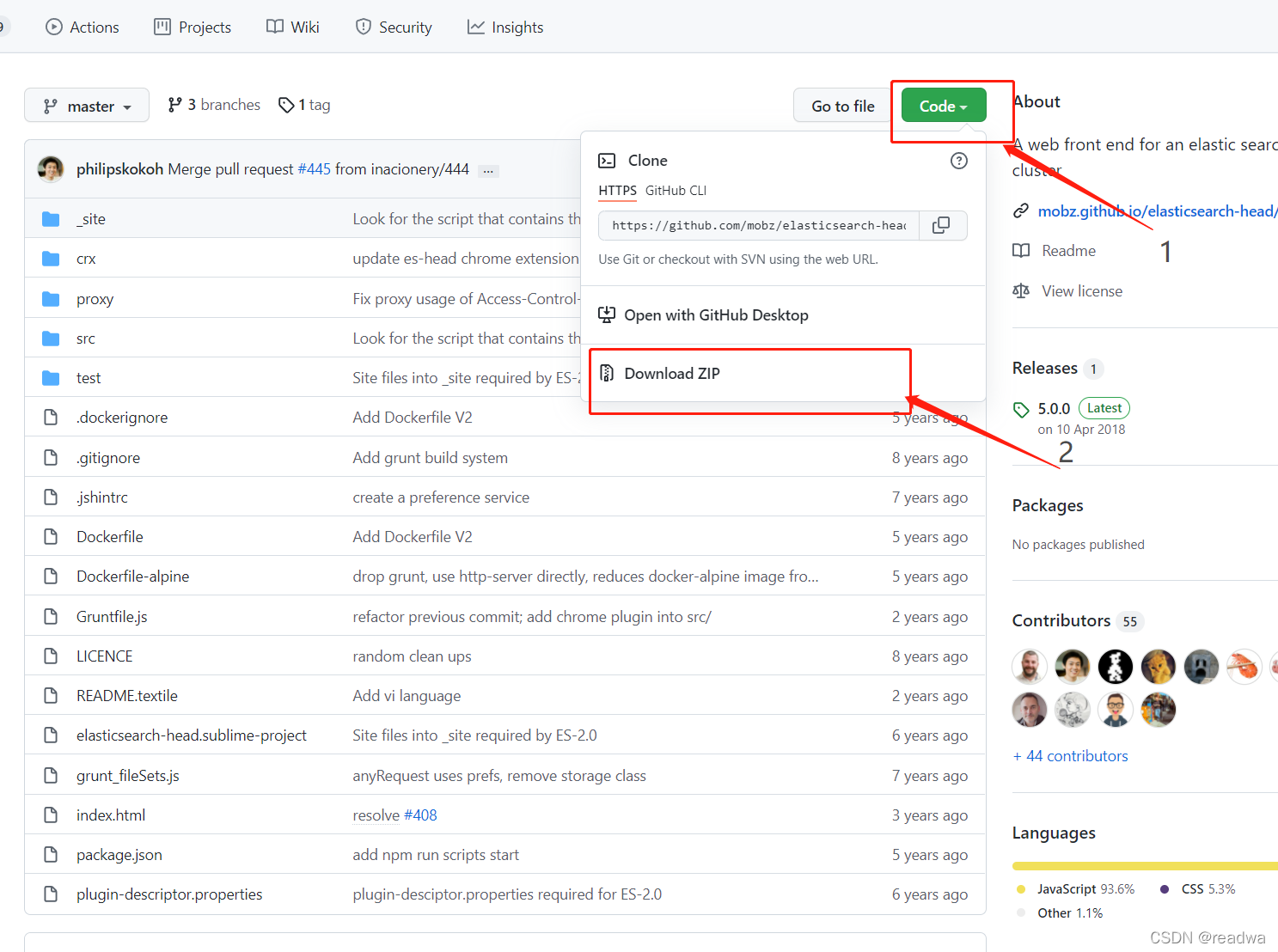Open pull request #445 link
This screenshot has width=1278, height=952.
[x=314, y=169]
